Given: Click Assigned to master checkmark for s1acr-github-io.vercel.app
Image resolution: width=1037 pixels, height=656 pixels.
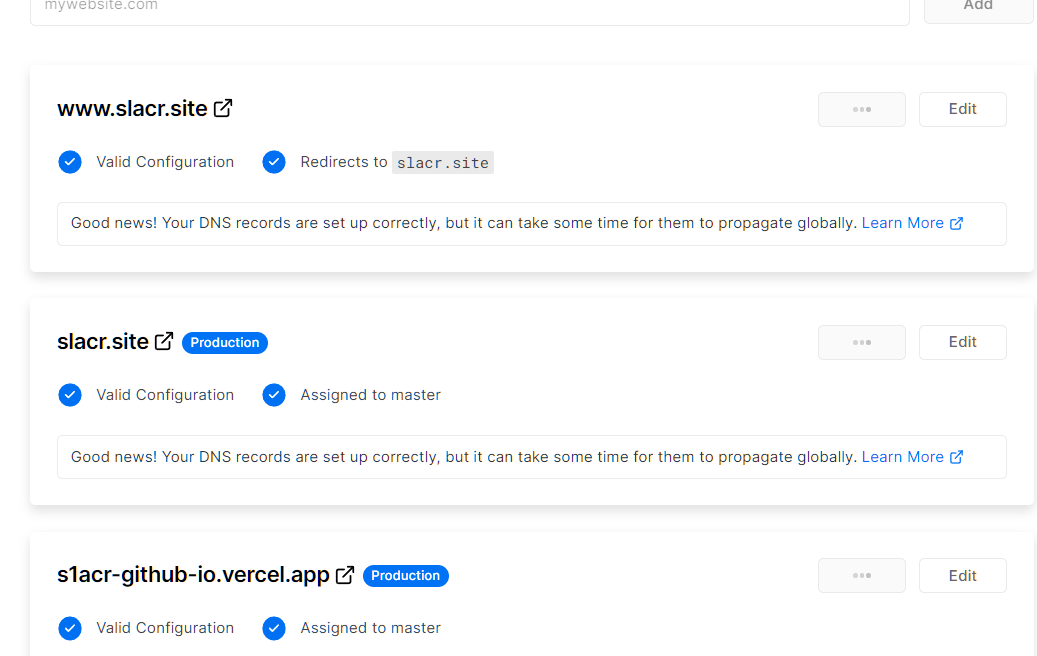Looking at the screenshot, I should [274, 628].
